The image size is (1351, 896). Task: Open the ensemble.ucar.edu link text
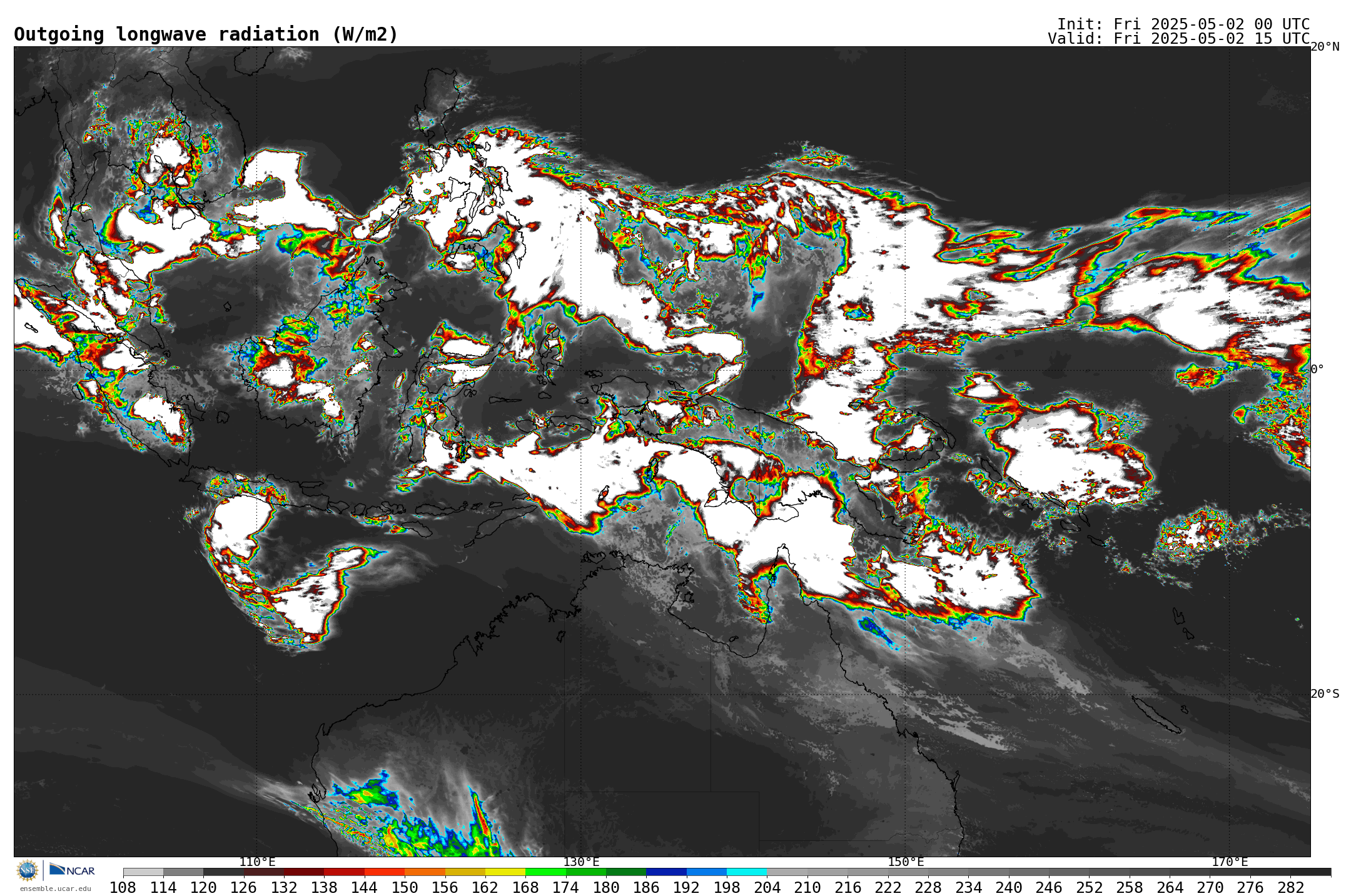click(55, 888)
